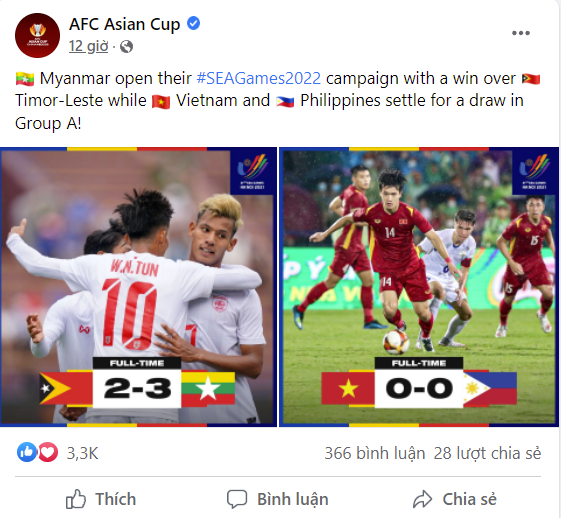Click the Bình luận comment button label
Viewport: 561px width, 518px height.
[x=293, y=499]
